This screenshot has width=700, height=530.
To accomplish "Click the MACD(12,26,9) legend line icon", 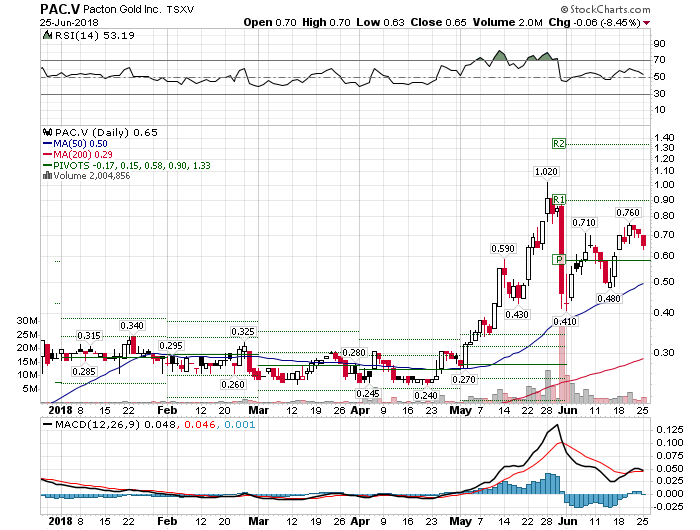I will coord(46,425).
